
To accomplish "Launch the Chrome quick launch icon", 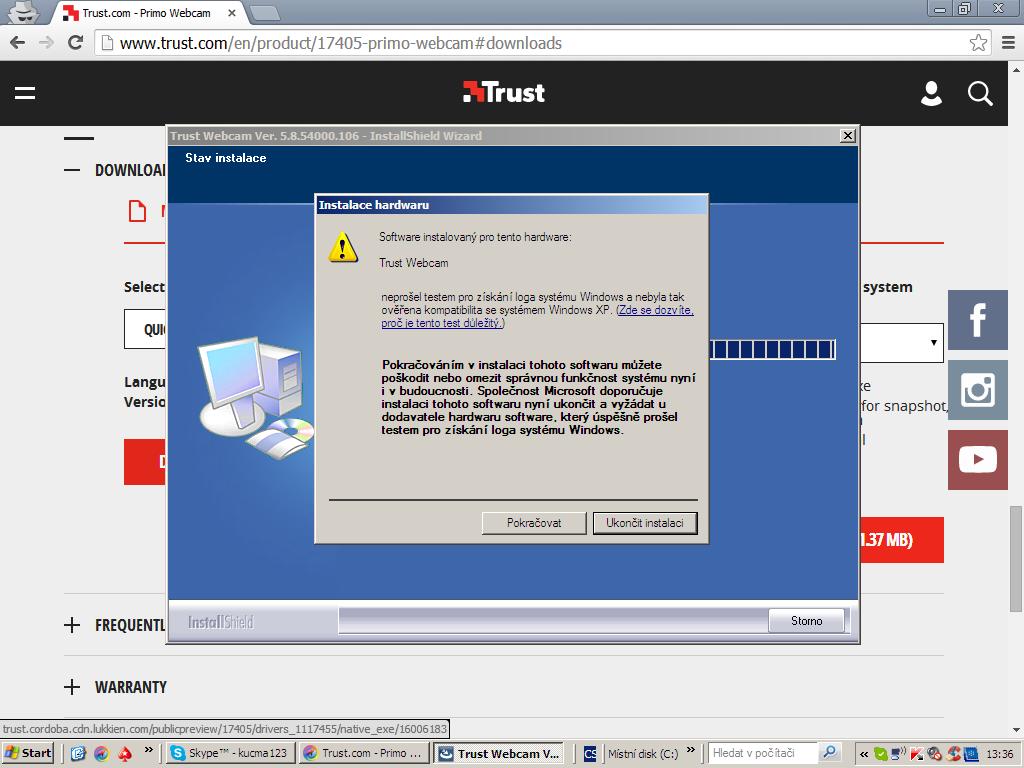I will coord(101,753).
